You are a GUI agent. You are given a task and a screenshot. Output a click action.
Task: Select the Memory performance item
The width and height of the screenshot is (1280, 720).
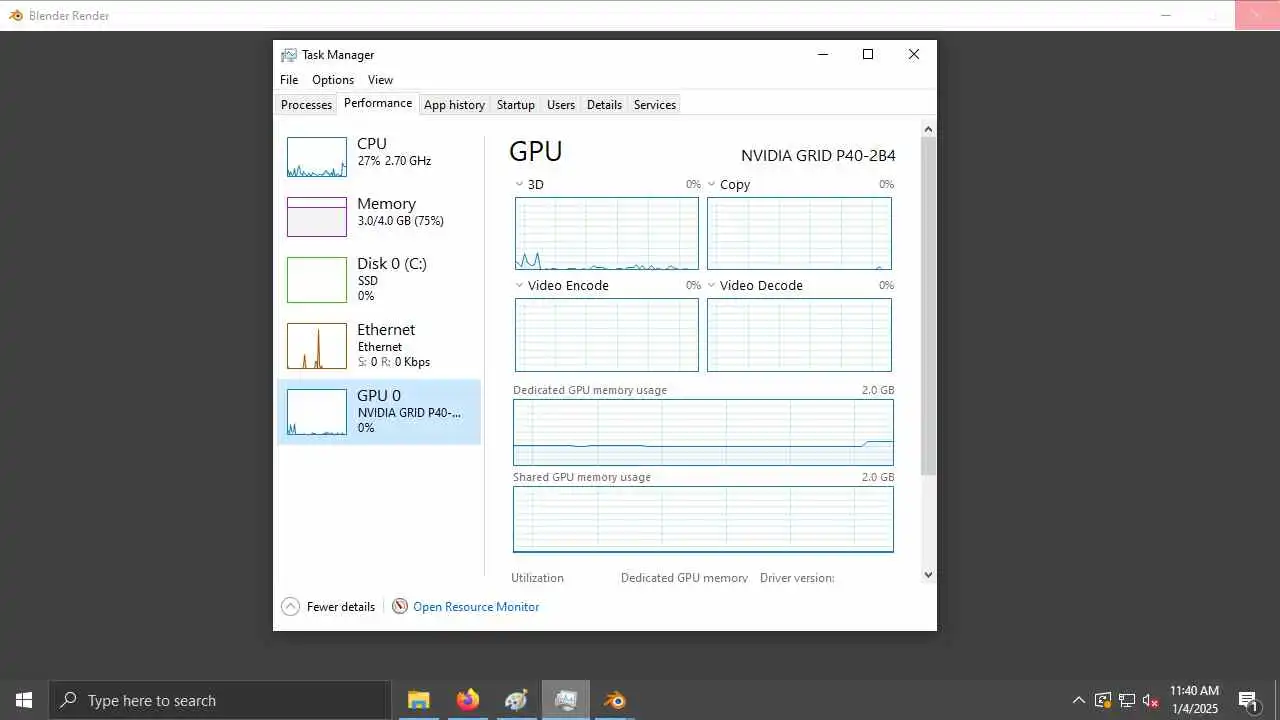coord(378,217)
